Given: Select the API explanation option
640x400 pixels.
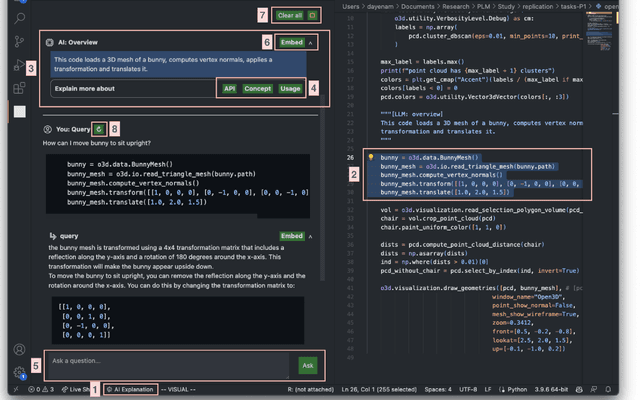Looking at the screenshot, I should pyautogui.click(x=230, y=89).
